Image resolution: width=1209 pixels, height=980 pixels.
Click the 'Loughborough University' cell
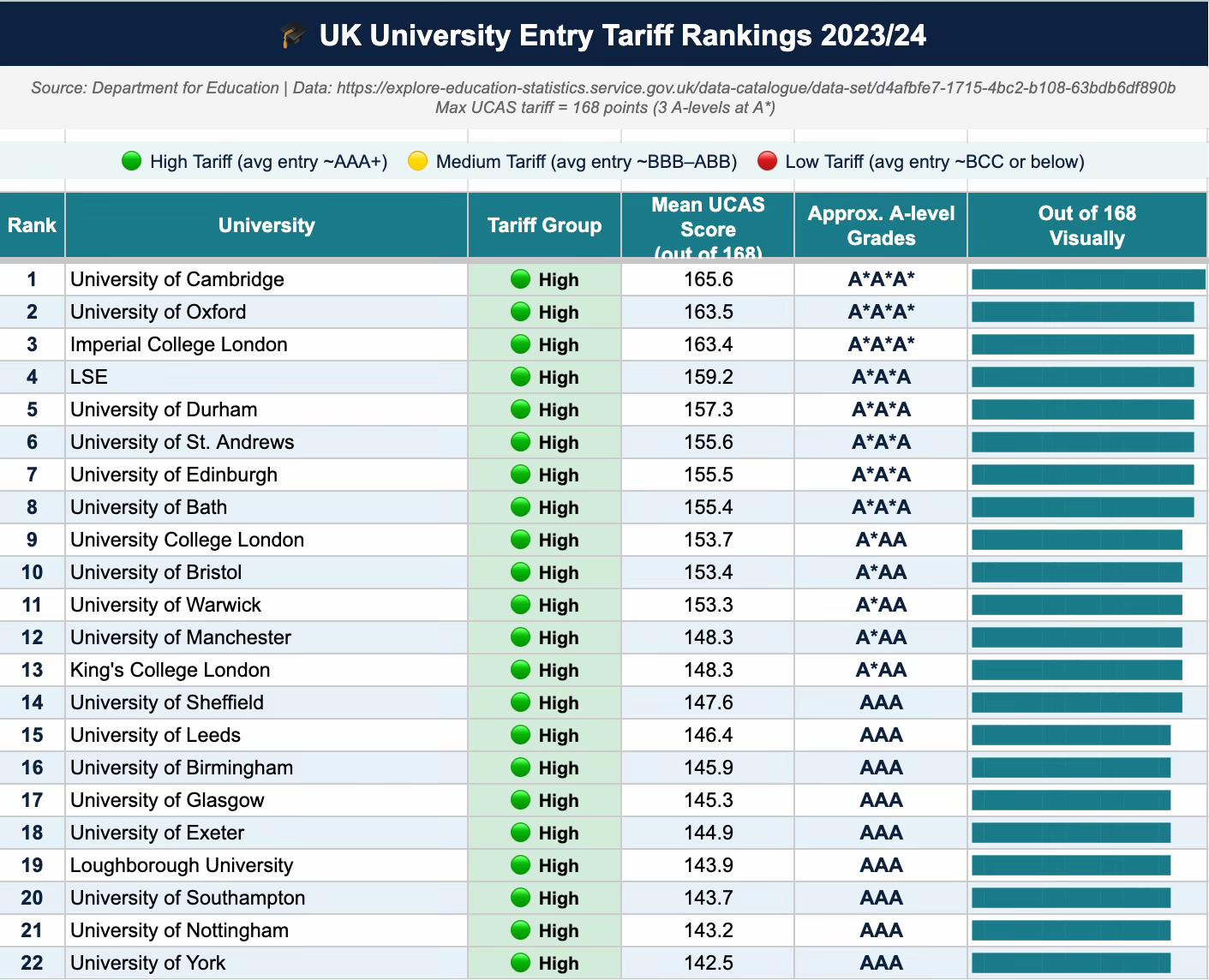(x=266, y=865)
